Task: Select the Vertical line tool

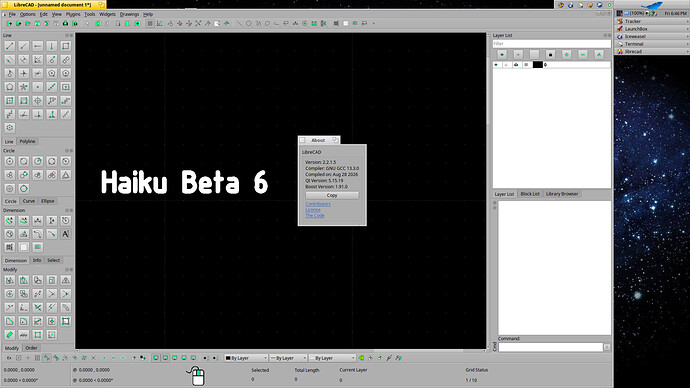Action: [51, 46]
